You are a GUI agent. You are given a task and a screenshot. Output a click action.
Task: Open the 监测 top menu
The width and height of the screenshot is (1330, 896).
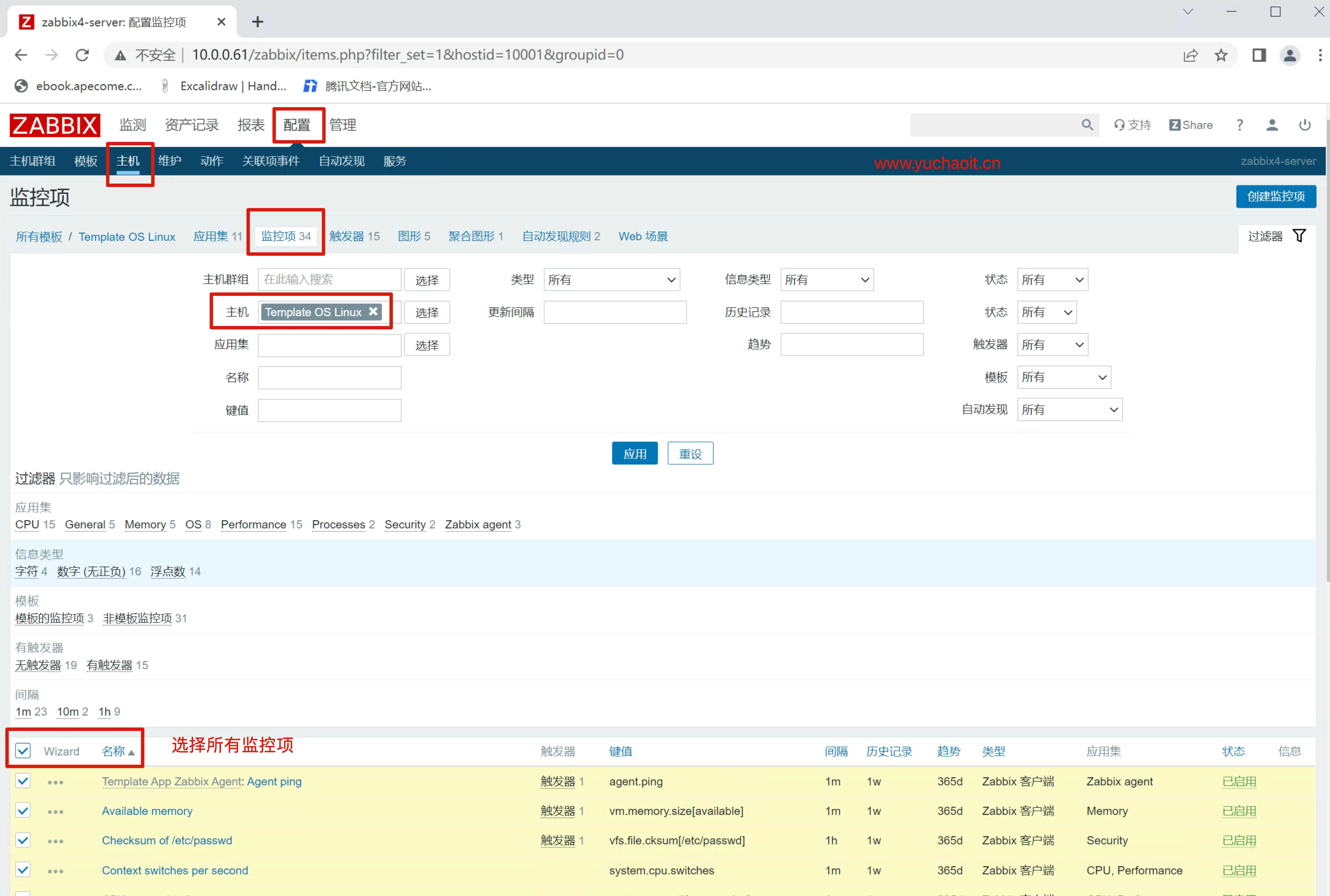132,125
